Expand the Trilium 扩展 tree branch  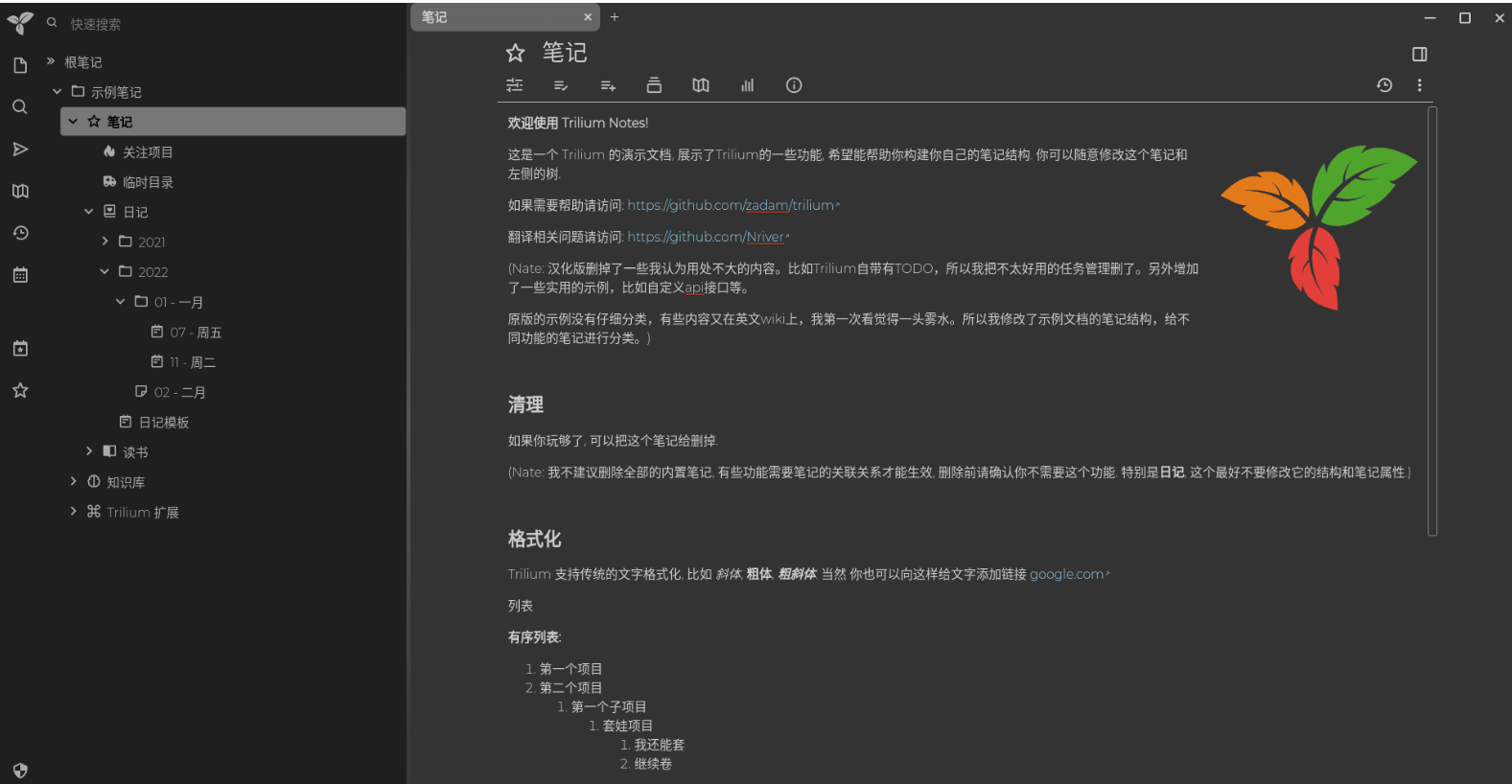pos(73,512)
